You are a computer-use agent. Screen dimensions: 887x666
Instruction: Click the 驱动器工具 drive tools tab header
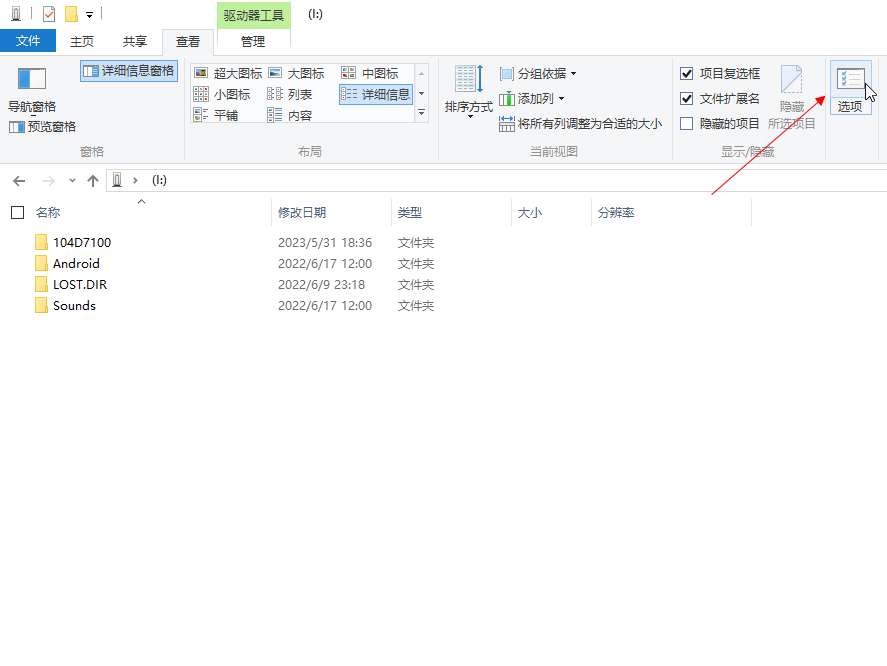click(x=253, y=15)
